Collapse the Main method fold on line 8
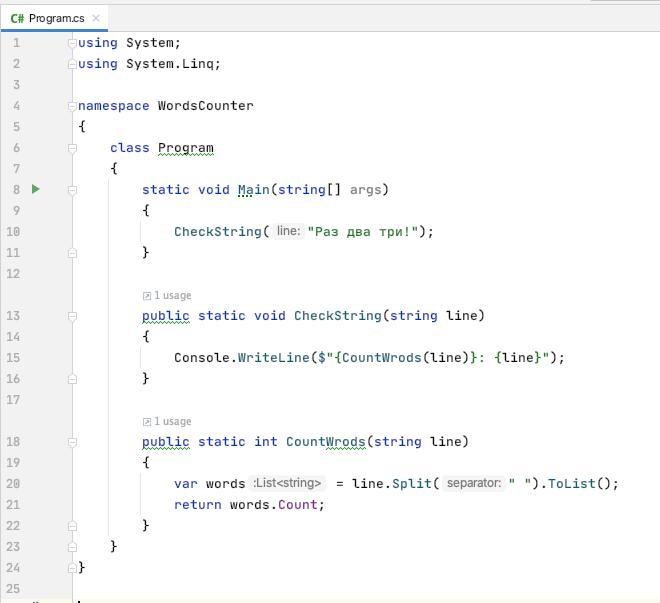The image size is (660, 603). tap(72, 190)
